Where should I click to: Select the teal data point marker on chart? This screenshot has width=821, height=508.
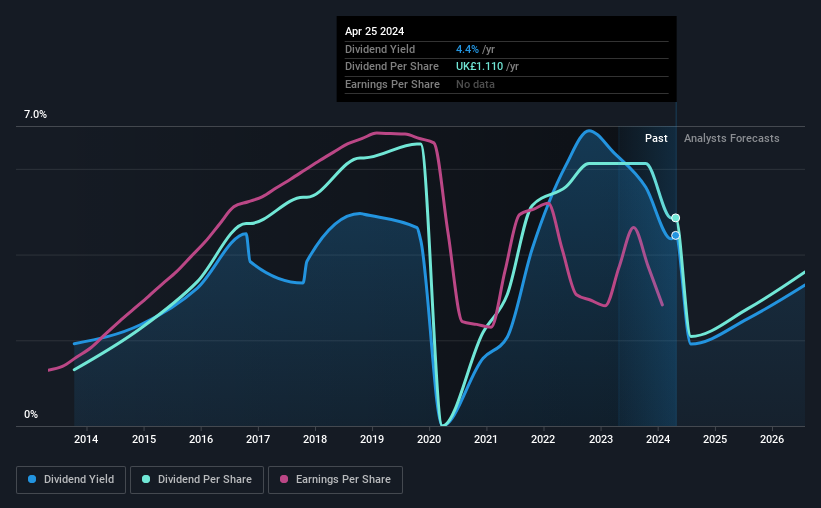pyautogui.click(x=675, y=218)
